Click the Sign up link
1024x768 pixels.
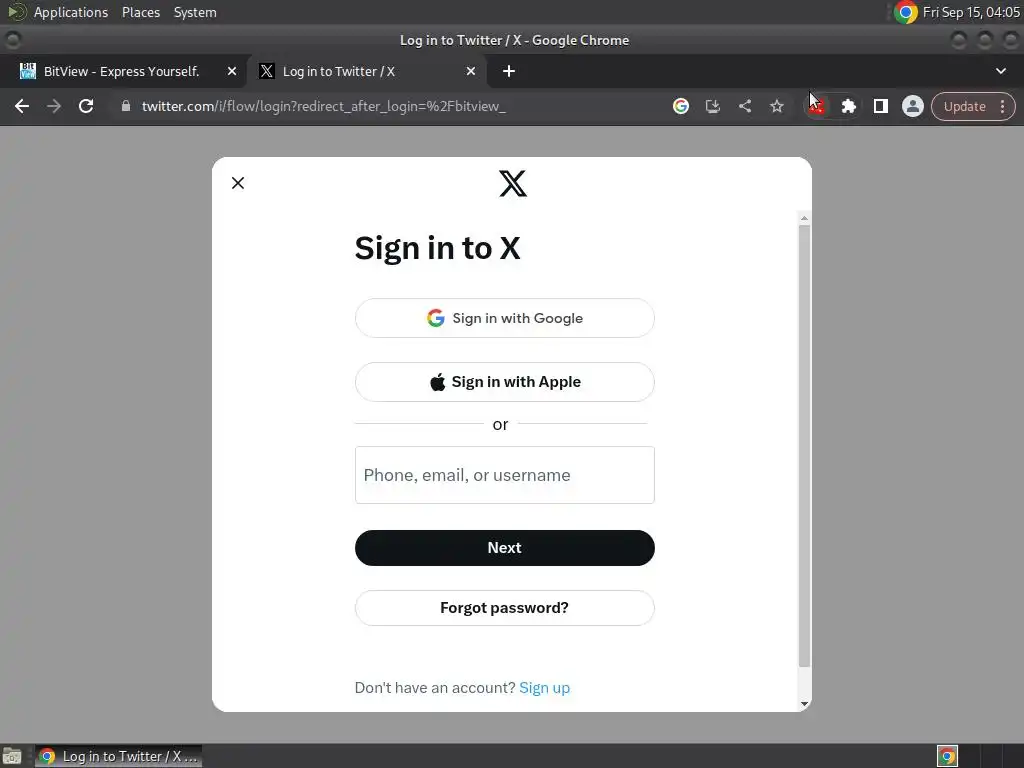(545, 688)
